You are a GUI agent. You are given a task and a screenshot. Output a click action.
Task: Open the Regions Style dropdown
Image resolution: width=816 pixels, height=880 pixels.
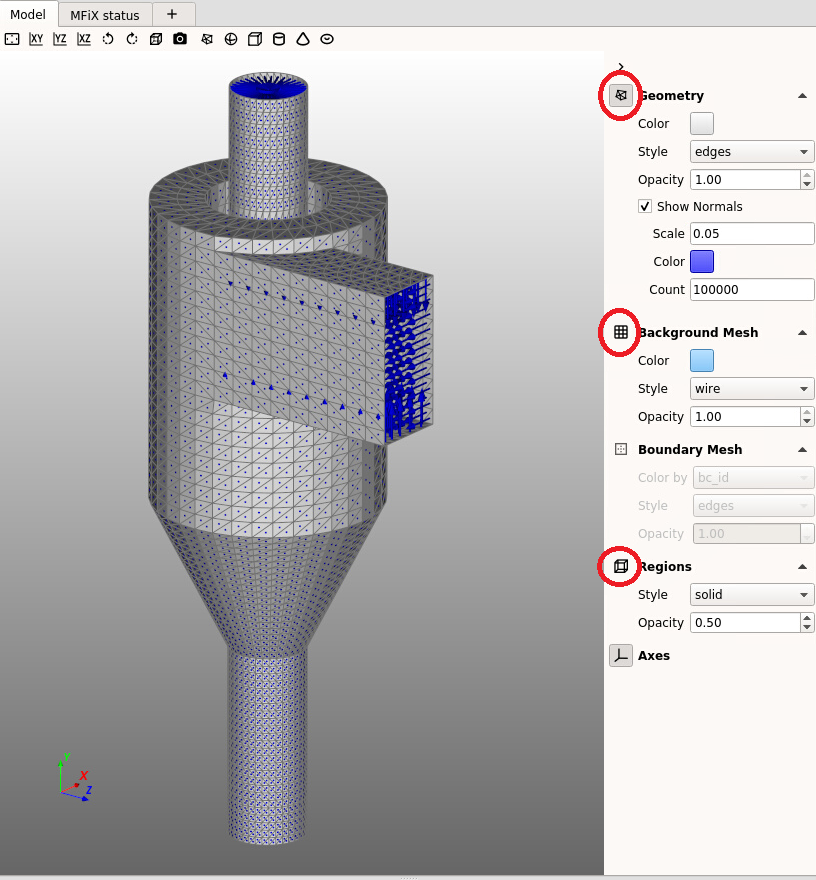coord(752,594)
